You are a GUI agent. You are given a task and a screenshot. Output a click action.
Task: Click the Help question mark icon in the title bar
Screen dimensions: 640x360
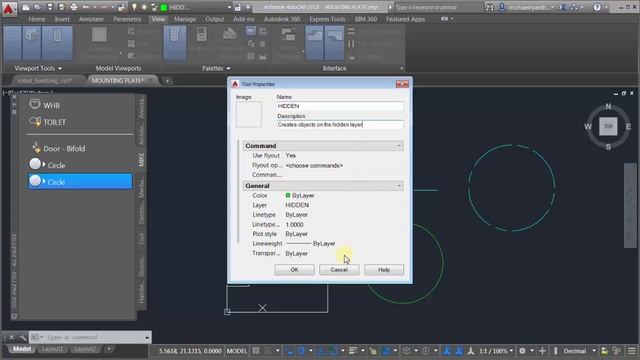pos(597,7)
